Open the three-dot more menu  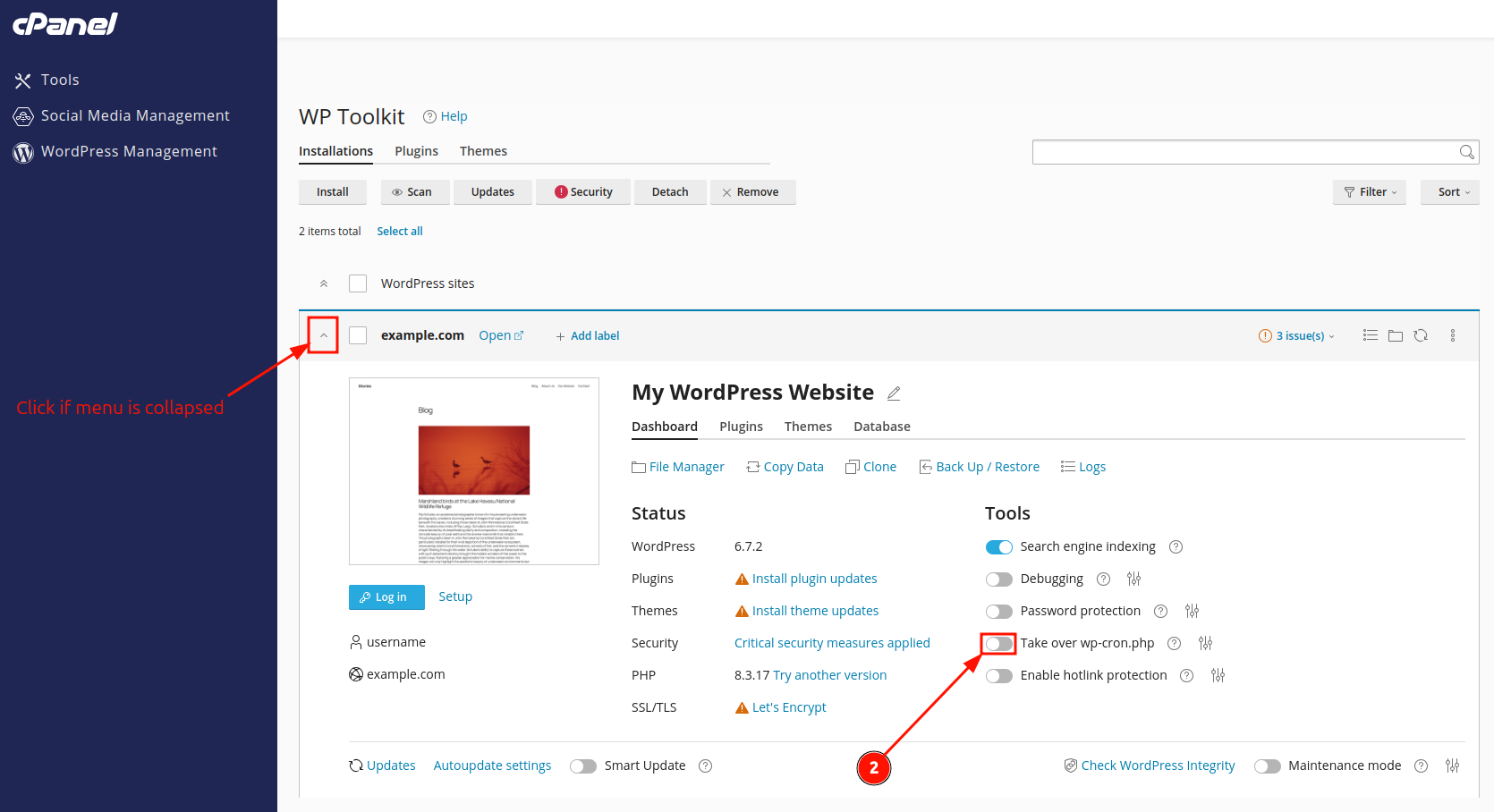[x=1453, y=335]
